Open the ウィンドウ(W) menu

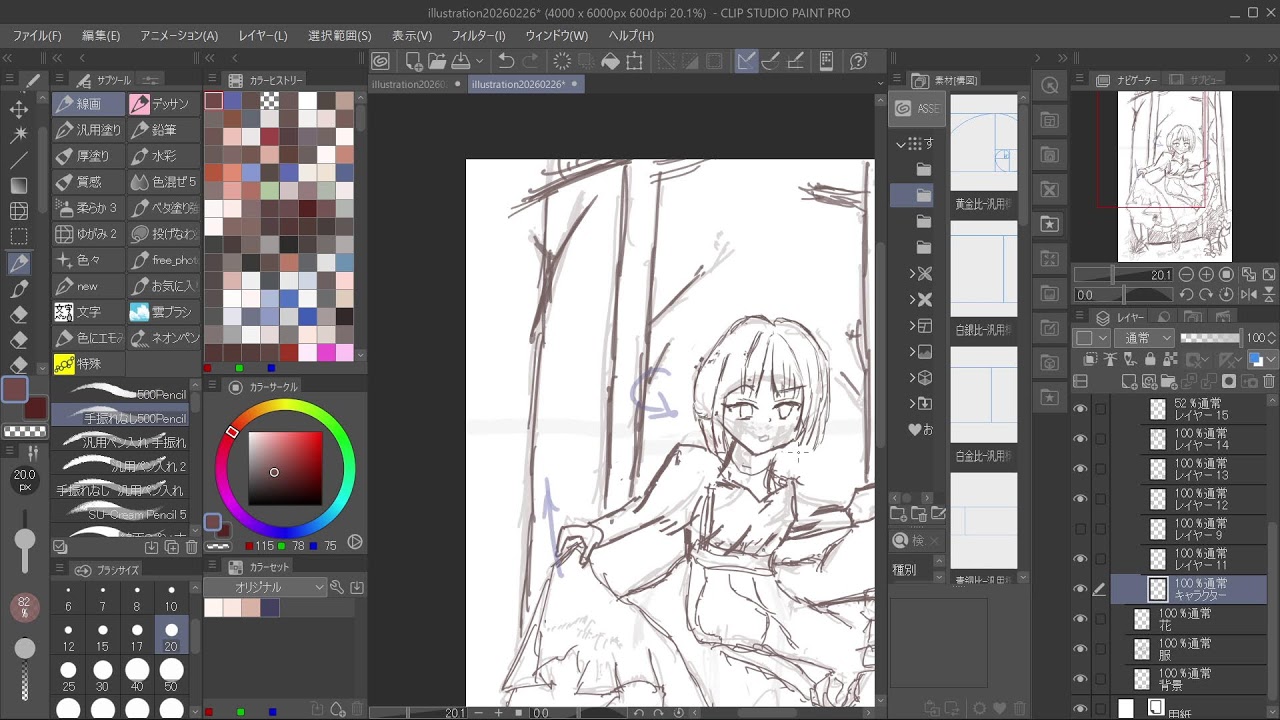point(557,35)
